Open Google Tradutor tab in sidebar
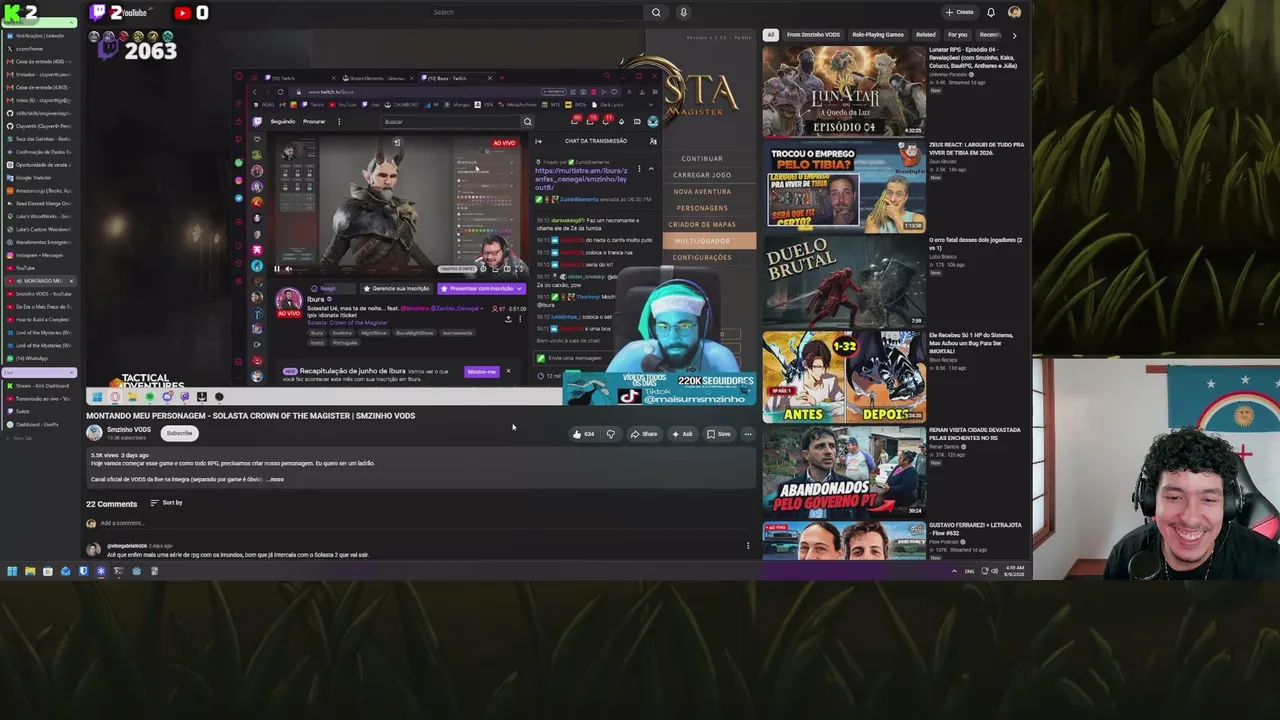This screenshot has width=1280, height=720. [40, 178]
